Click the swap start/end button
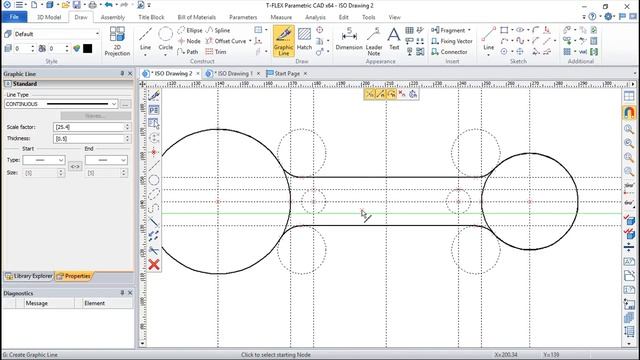The image size is (640, 360). (75, 167)
